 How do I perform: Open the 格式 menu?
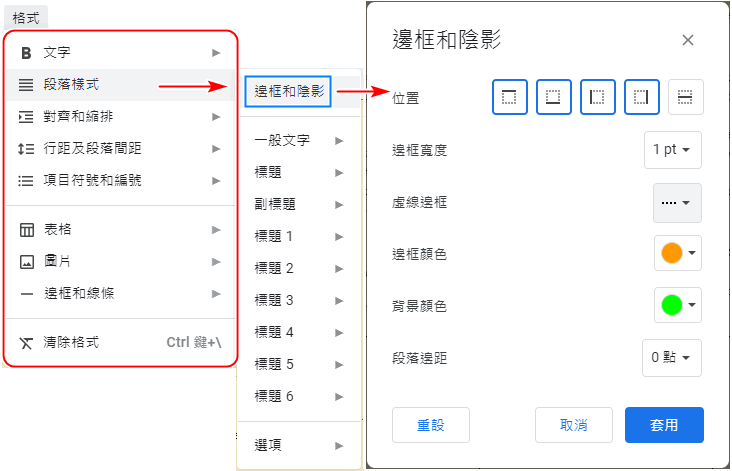(x=26, y=18)
